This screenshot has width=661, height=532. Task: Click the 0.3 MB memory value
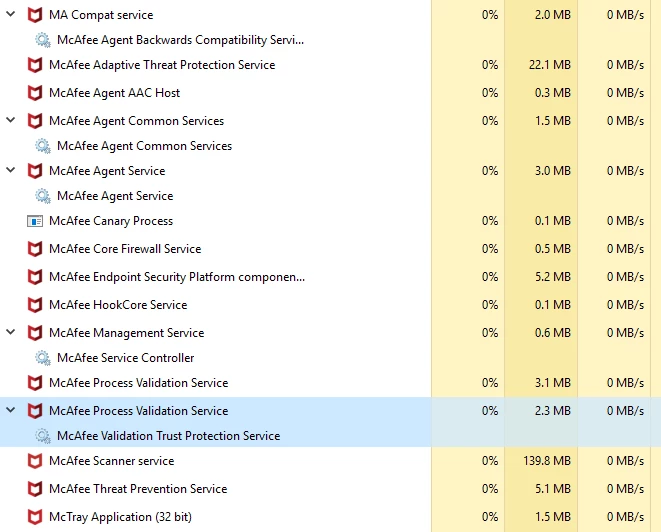(553, 93)
